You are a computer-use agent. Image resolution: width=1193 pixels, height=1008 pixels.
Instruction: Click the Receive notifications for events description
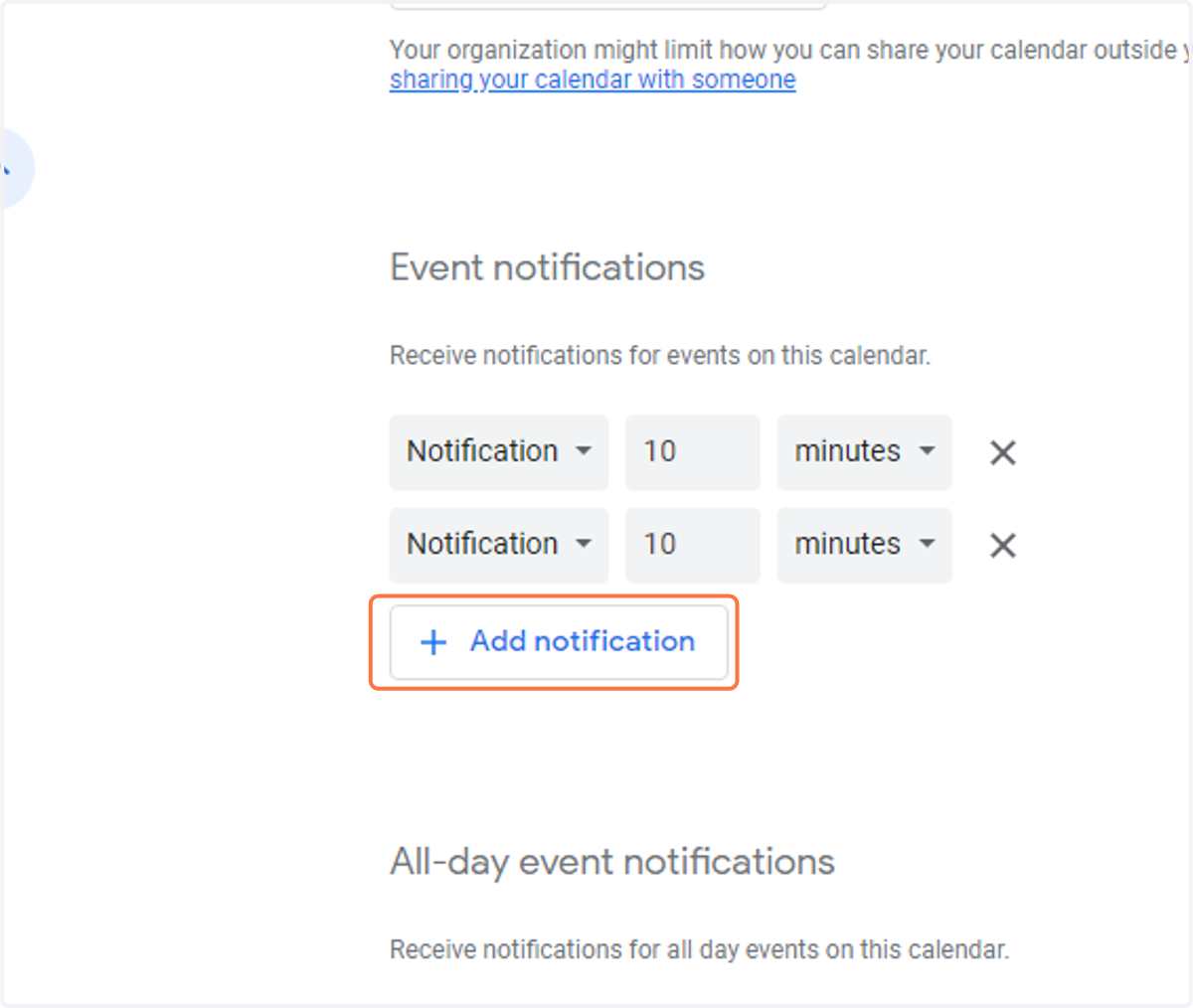660,356
